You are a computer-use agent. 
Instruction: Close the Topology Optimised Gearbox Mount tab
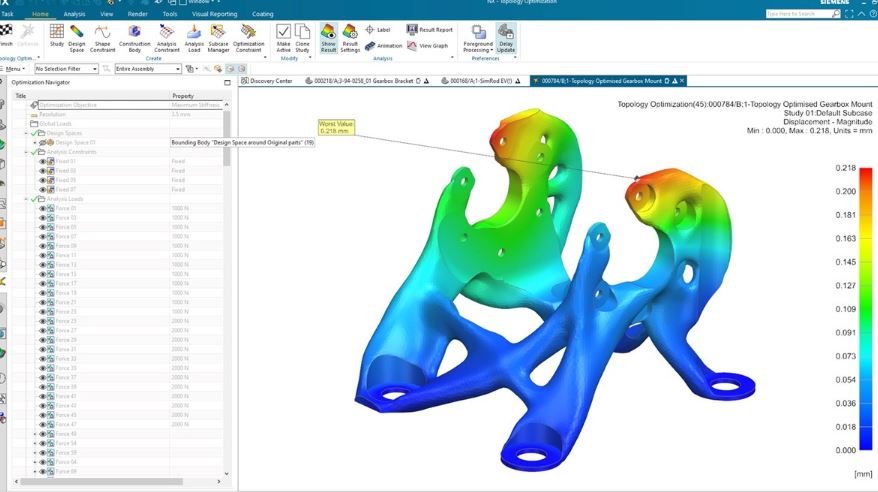coord(682,81)
